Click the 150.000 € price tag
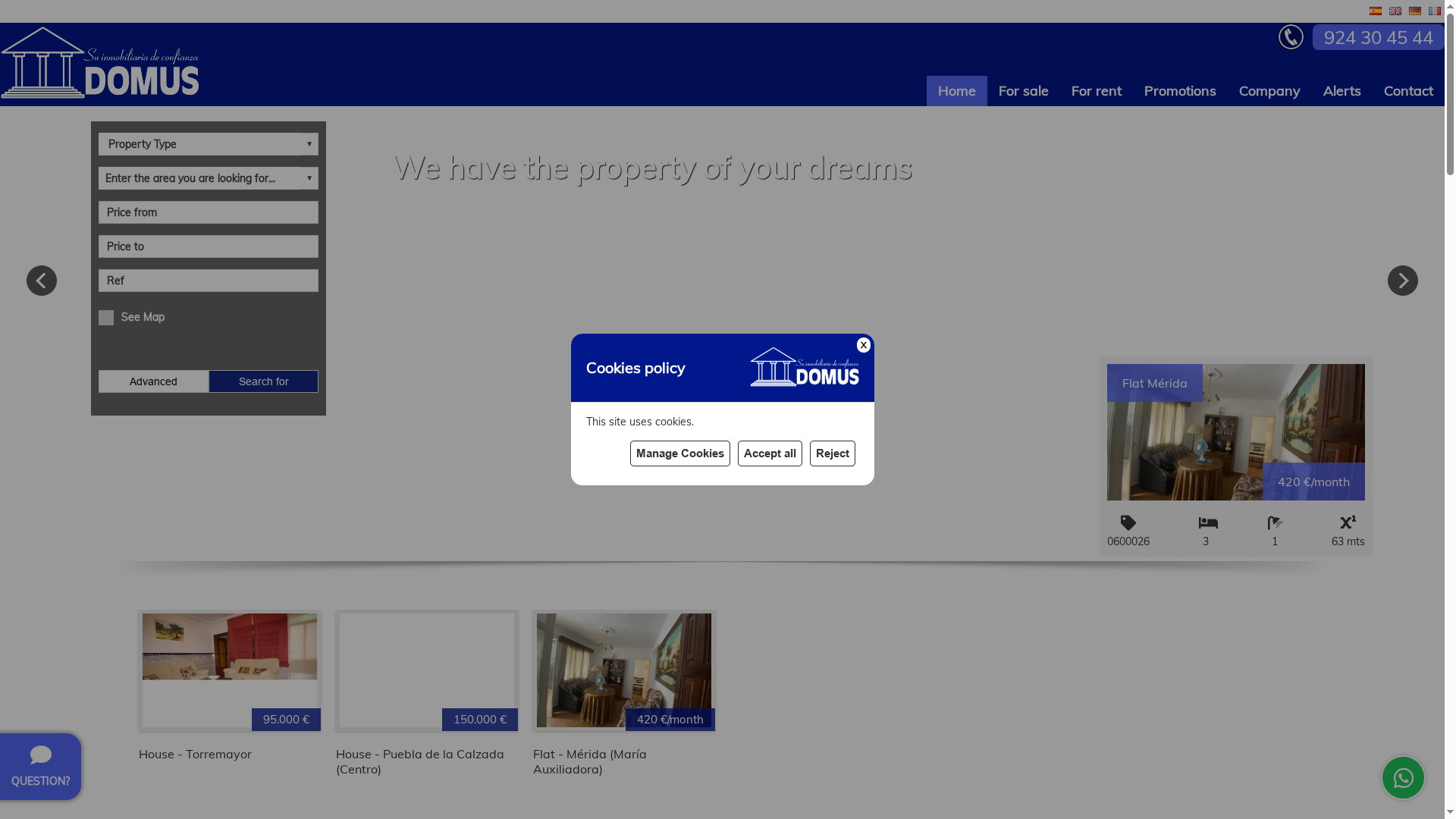Viewport: 1456px width, 819px height. tap(480, 720)
